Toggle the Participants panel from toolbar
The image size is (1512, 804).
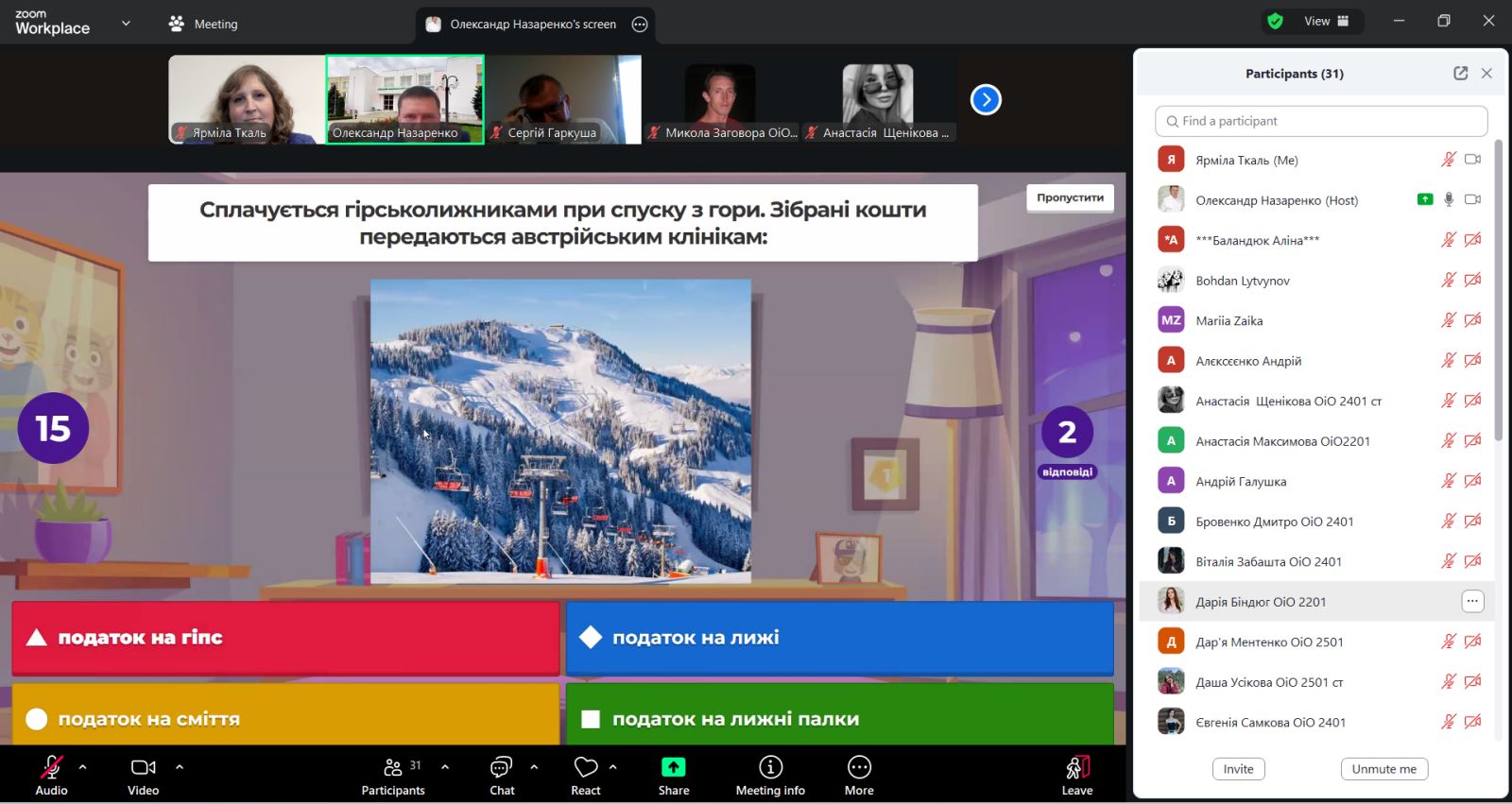click(393, 767)
